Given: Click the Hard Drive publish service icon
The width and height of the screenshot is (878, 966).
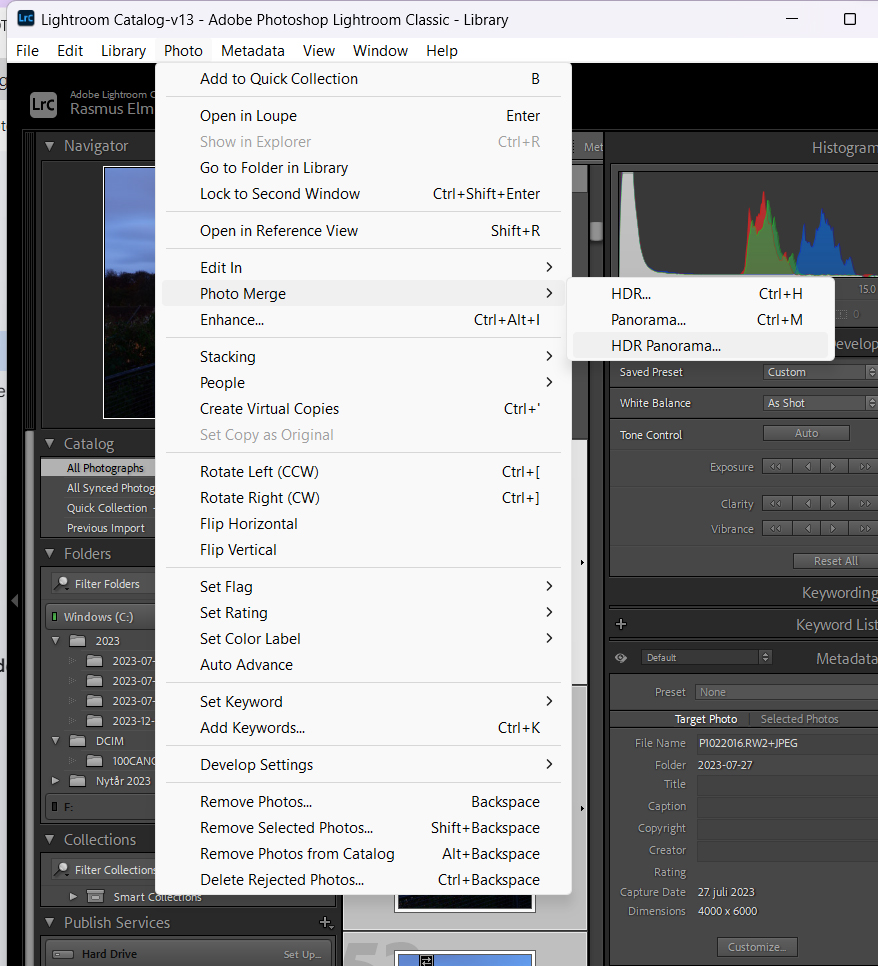Looking at the screenshot, I should pyautogui.click(x=61, y=954).
